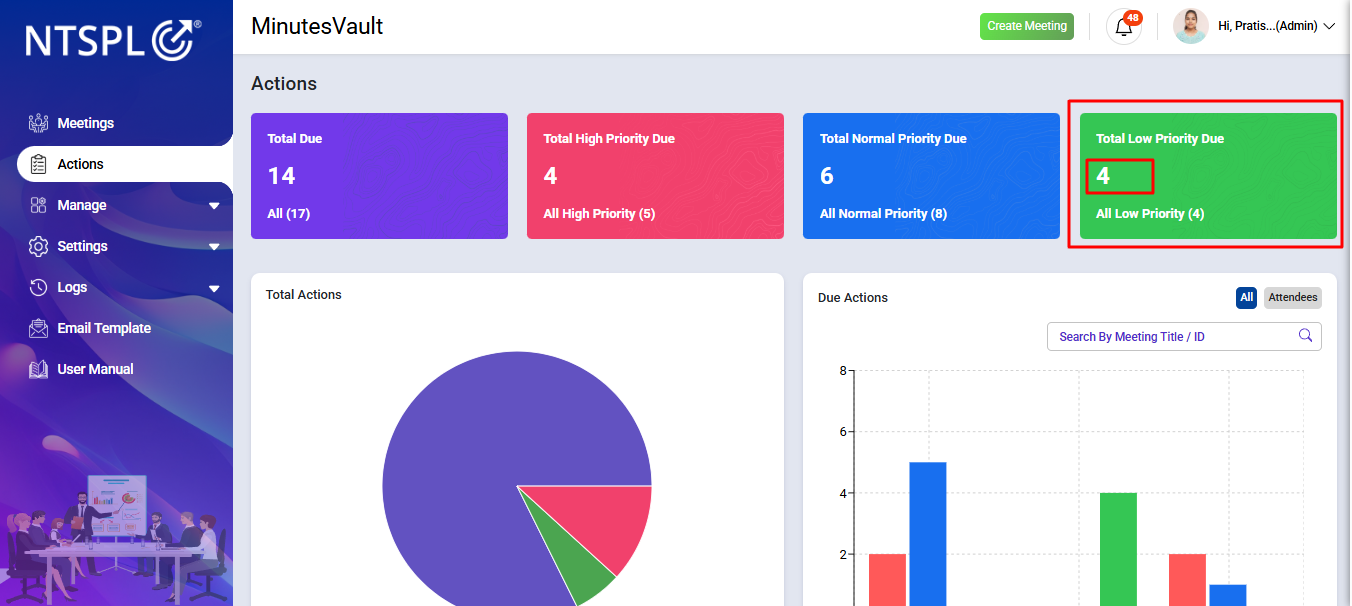The height and width of the screenshot is (606, 1352).
Task: Select the All filter in Due Actions
Action: [1246, 297]
